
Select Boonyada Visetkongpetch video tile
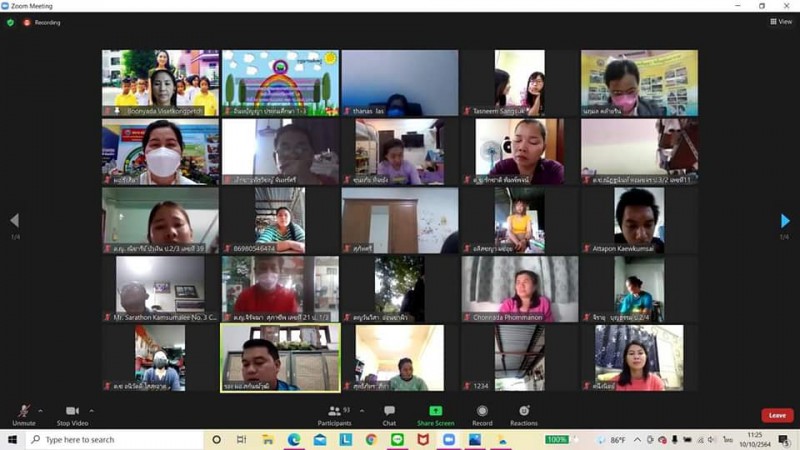pos(160,83)
